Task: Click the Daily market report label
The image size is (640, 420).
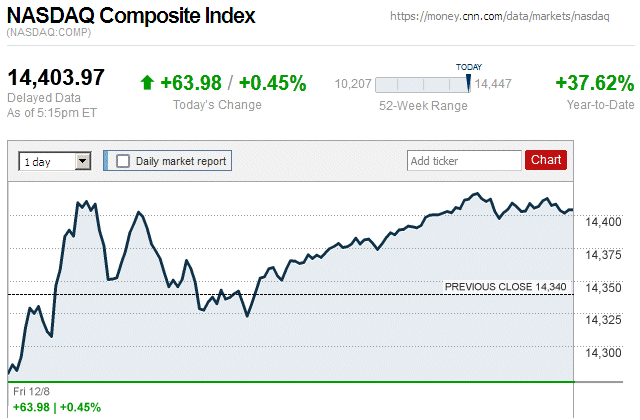Action: point(181,160)
